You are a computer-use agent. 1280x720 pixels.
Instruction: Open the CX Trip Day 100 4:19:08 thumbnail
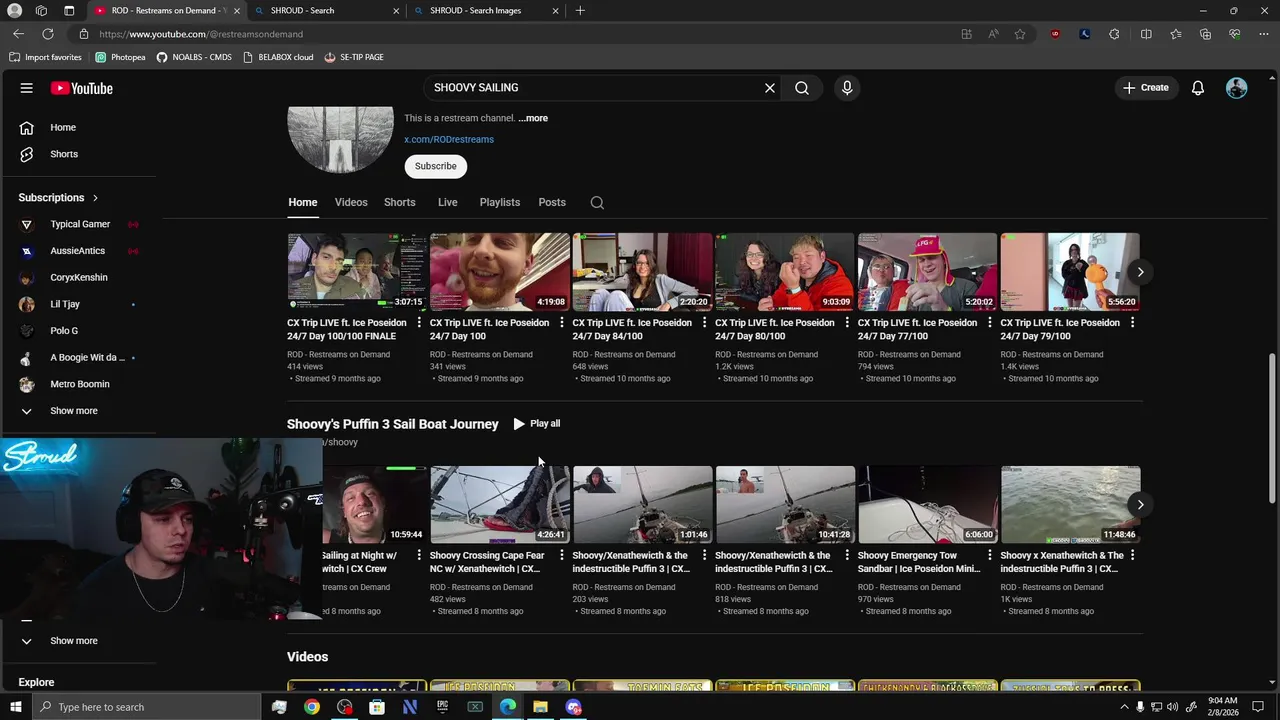pos(500,272)
